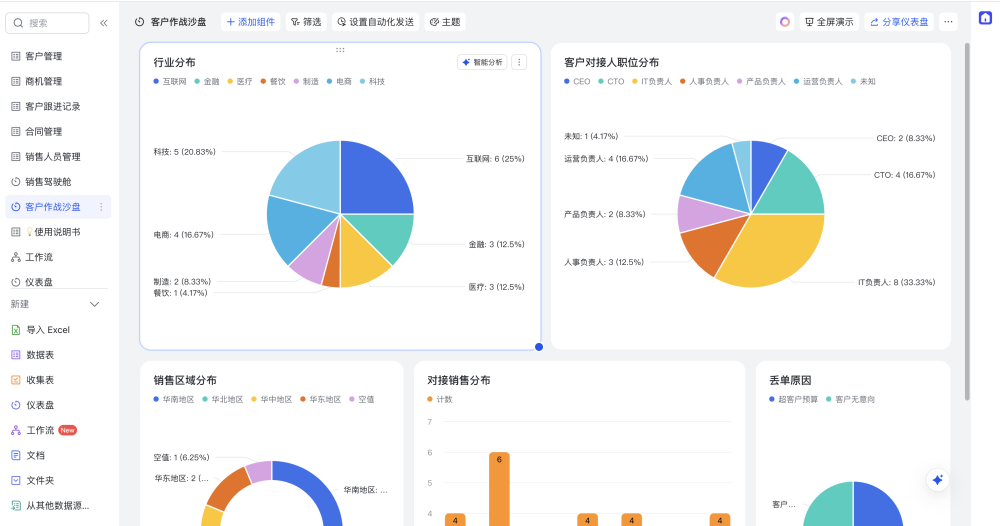Screen dimensions: 1000x526
Task: Click the blue home icon at top right
Action: click(x=985, y=18)
